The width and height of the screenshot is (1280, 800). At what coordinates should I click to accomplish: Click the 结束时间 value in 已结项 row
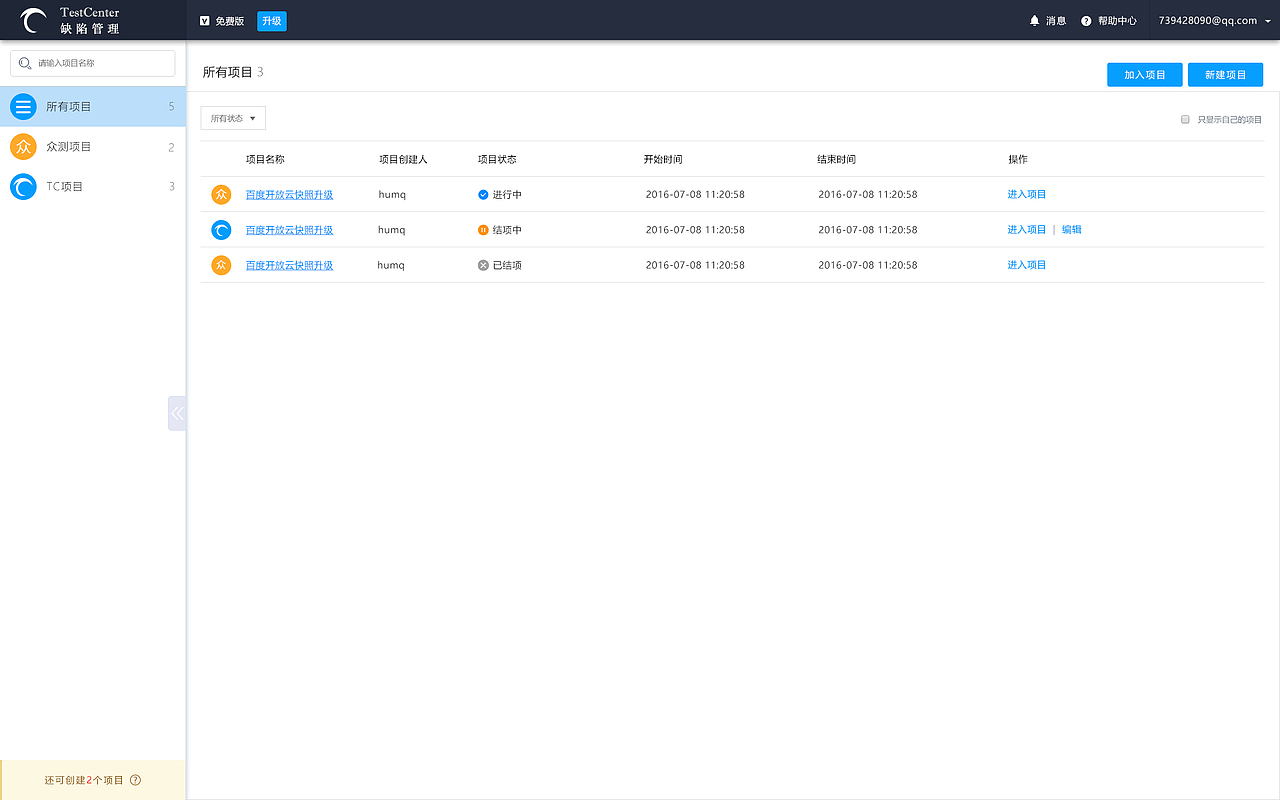868,265
